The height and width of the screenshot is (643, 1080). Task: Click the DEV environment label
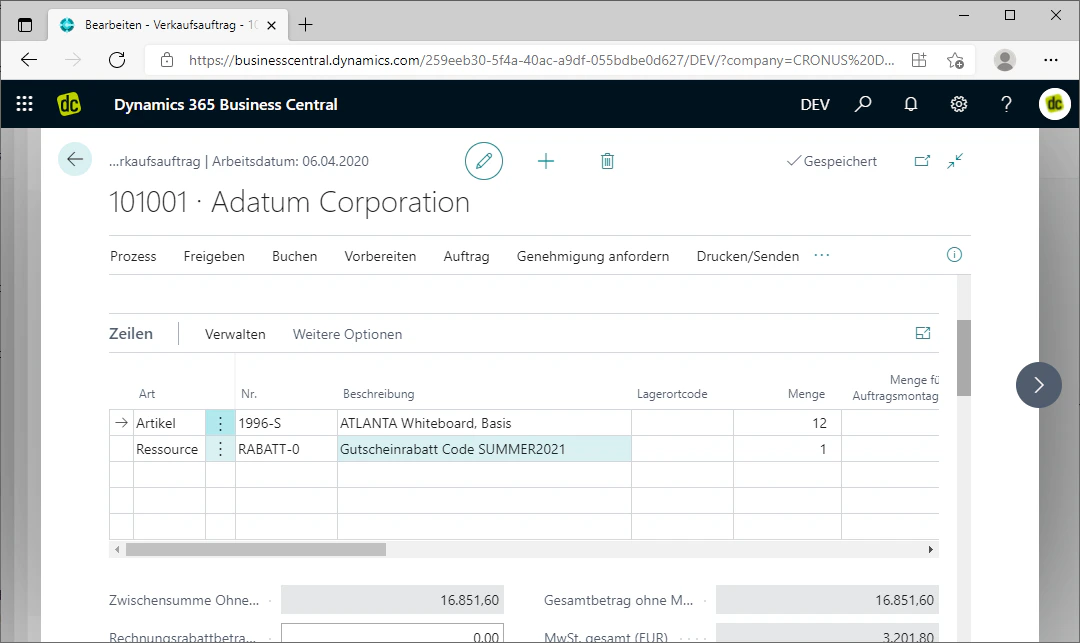pyautogui.click(x=815, y=105)
